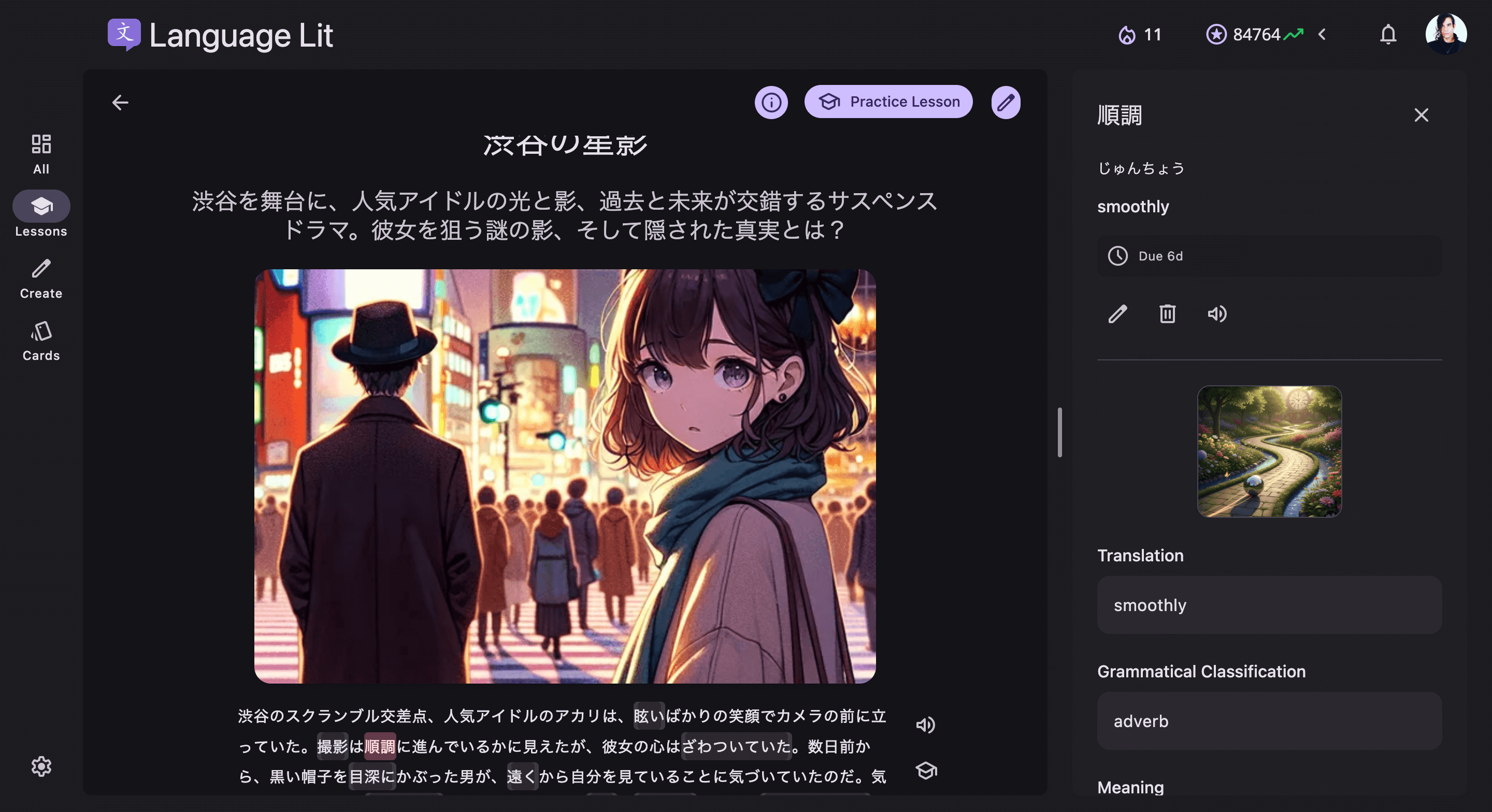Click the reading じゅんちょう

click(x=1141, y=168)
